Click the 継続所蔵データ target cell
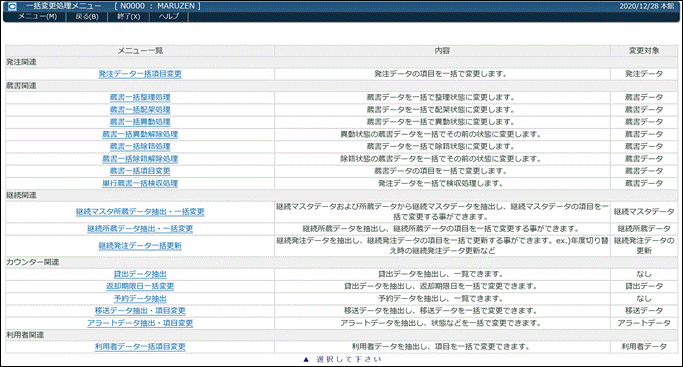The height and width of the screenshot is (367, 683). pyautogui.click(x=644, y=229)
